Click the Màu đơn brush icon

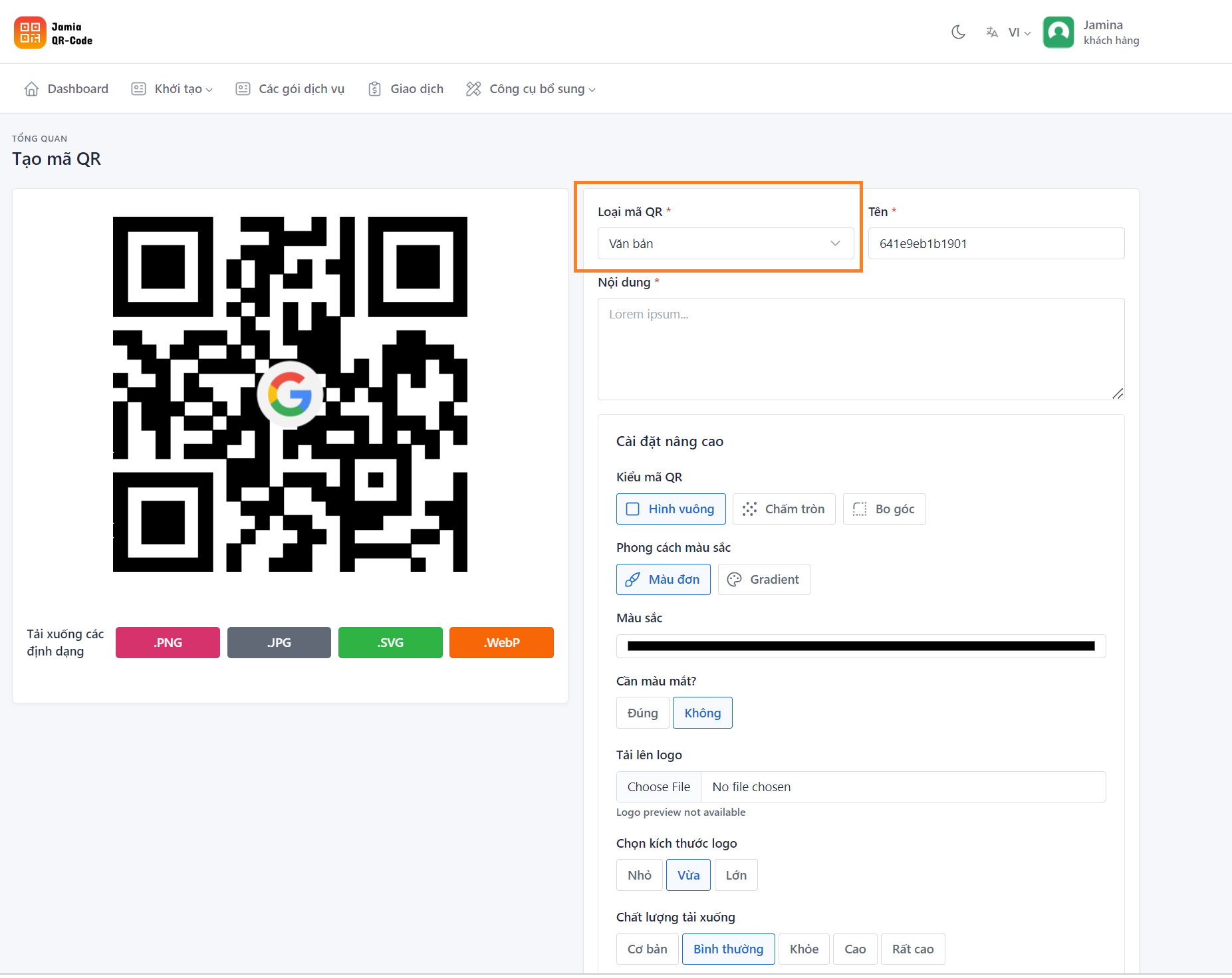[x=633, y=579]
